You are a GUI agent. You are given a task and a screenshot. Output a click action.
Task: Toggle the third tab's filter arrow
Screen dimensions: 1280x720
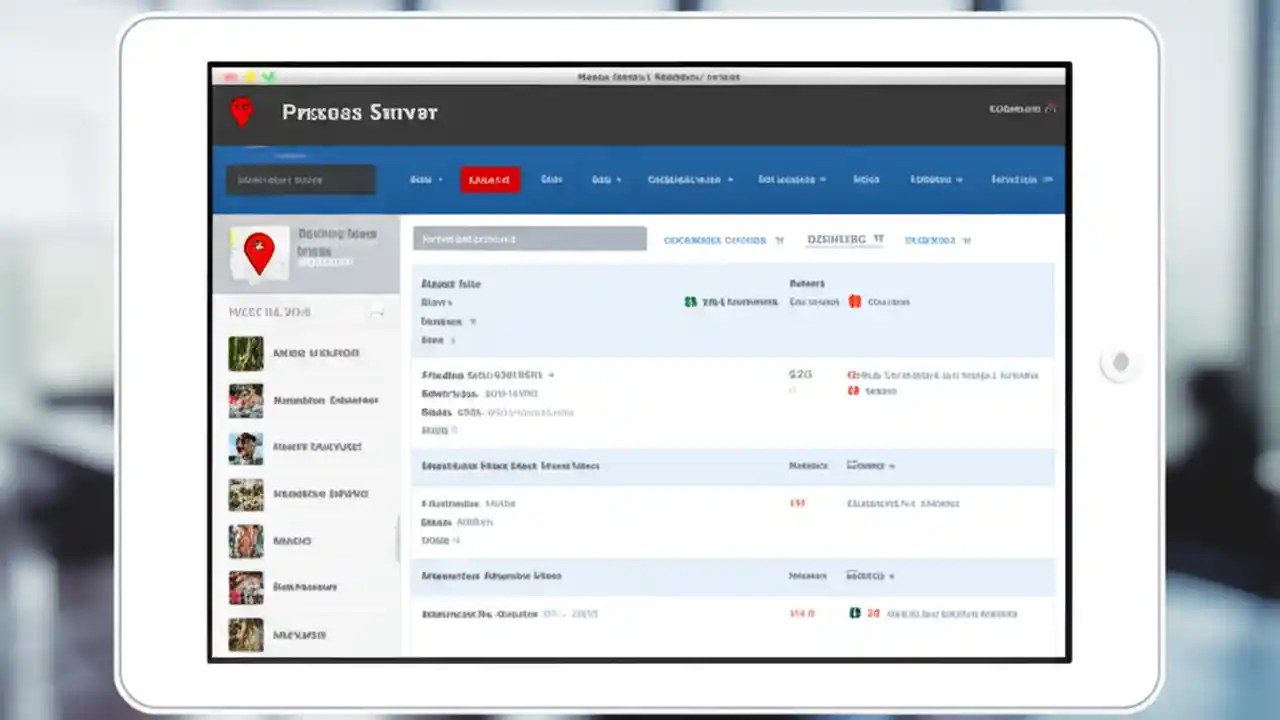click(964, 240)
